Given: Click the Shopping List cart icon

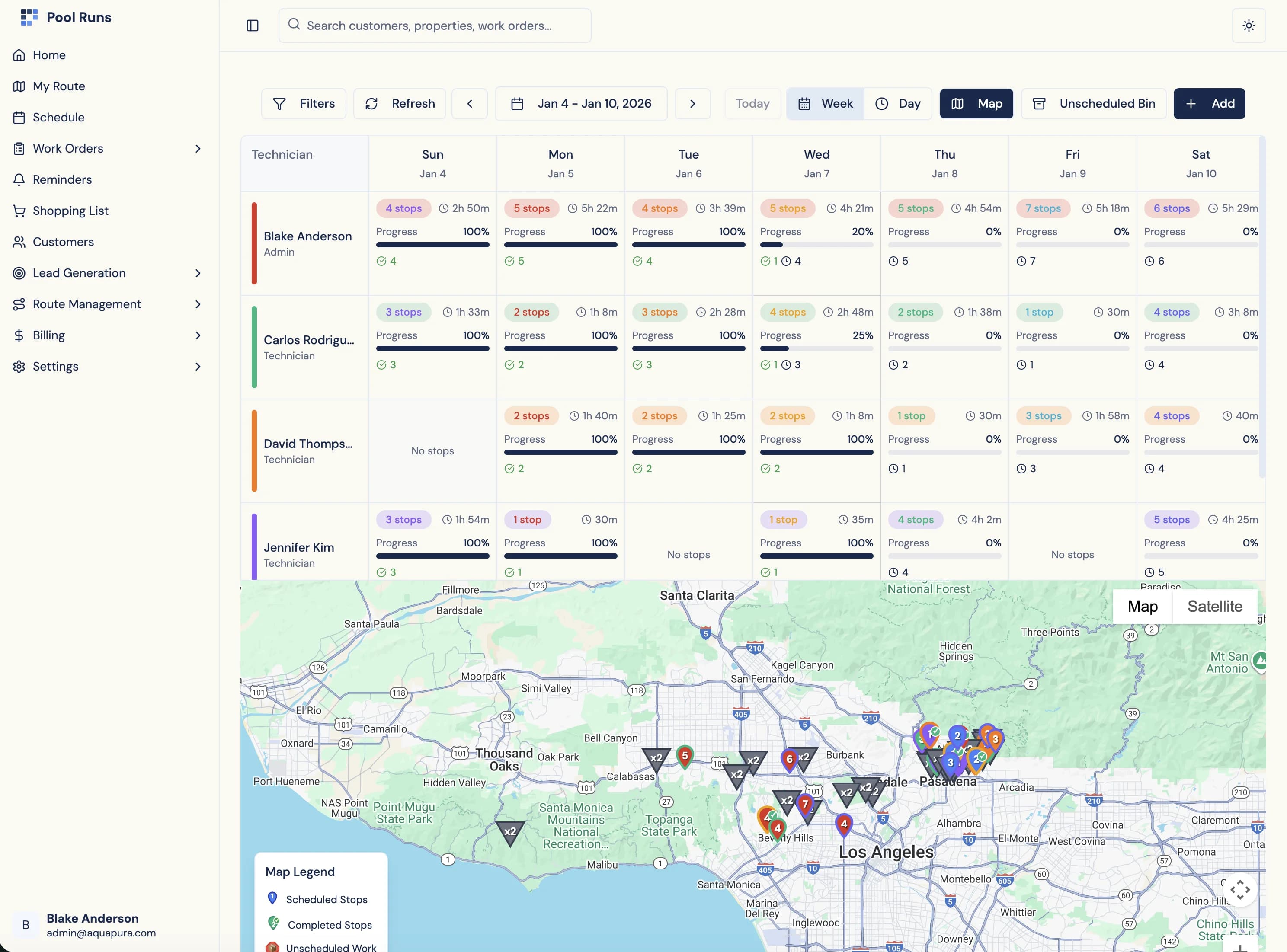Looking at the screenshot, I should click(19, 211).
